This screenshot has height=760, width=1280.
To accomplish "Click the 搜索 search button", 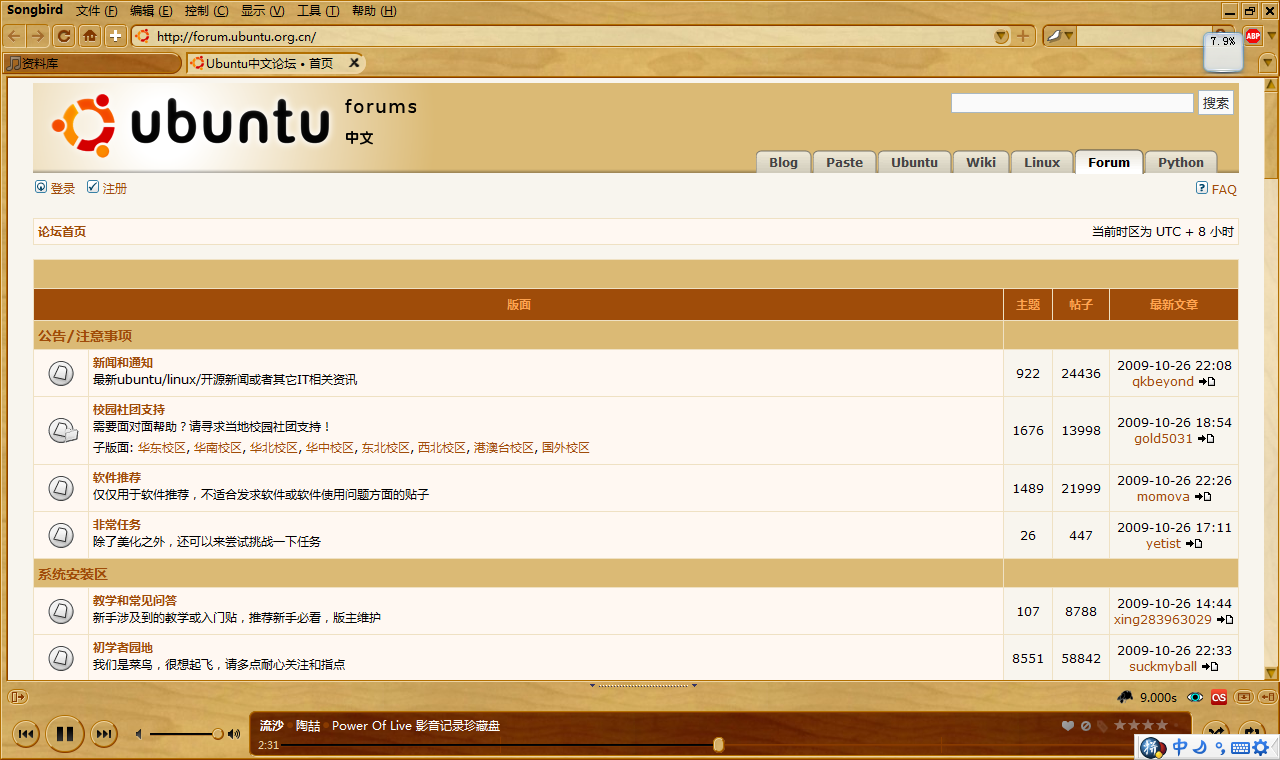I will pos(1216,103).
